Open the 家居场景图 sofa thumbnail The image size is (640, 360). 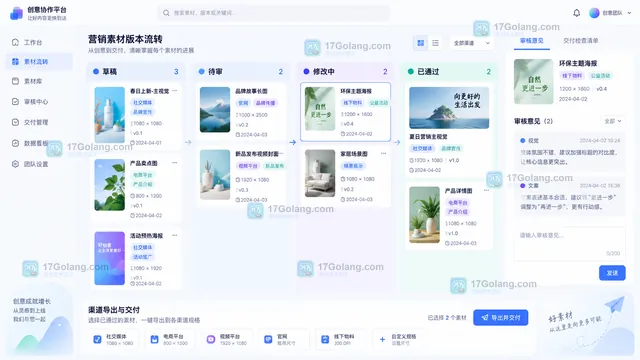point(320,173)
